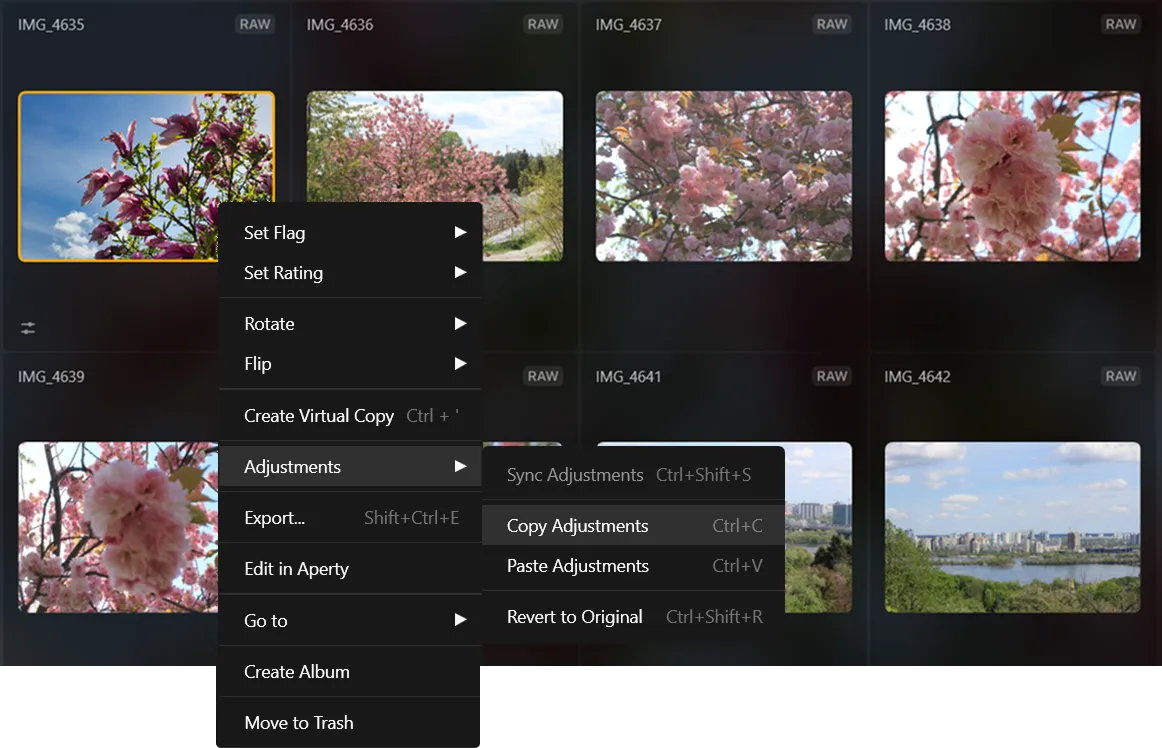The image size is (1162, 748).
Task: Click the Ctrl+Shift+S shortcut label
Action: coord(703,474)
